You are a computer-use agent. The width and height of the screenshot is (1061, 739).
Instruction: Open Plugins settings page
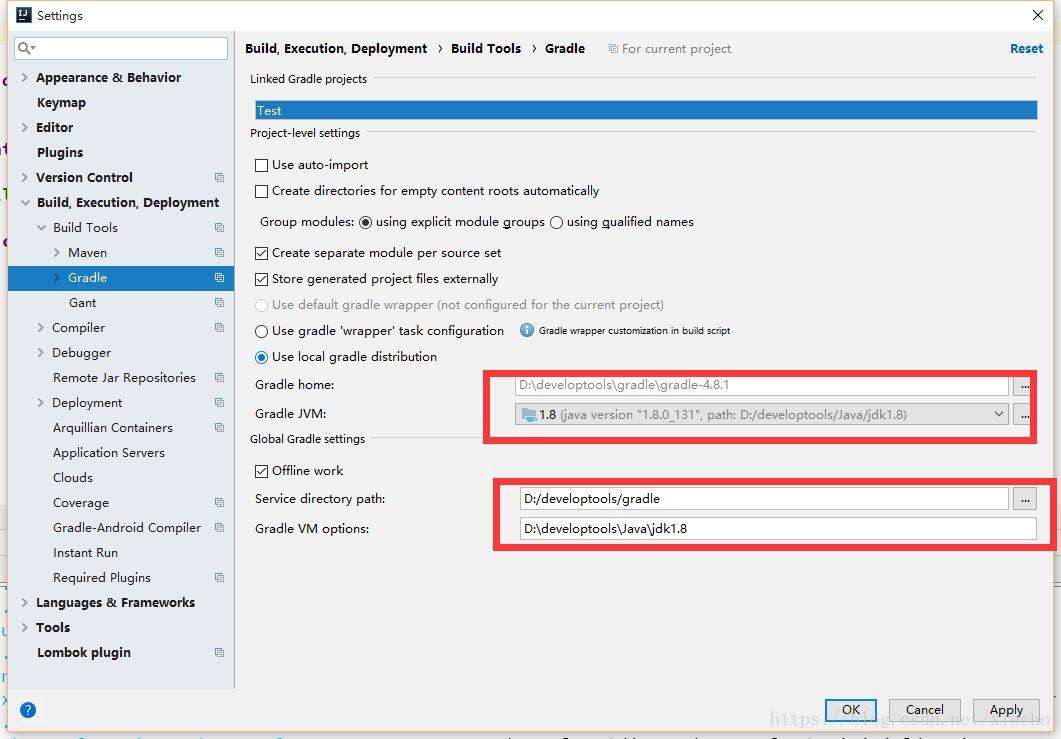[x=60, y=152]
